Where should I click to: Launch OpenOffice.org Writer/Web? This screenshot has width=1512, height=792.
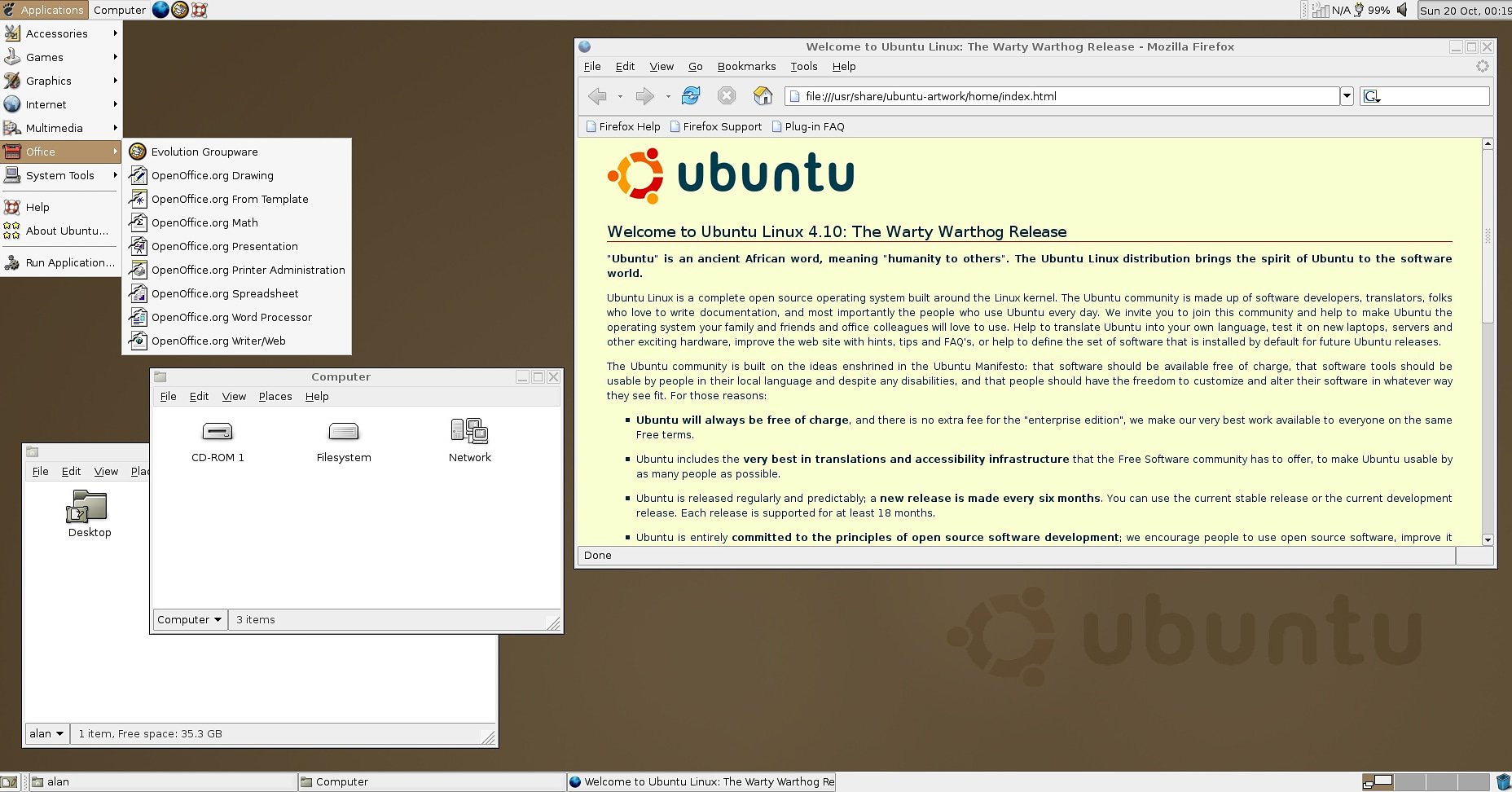236,341
